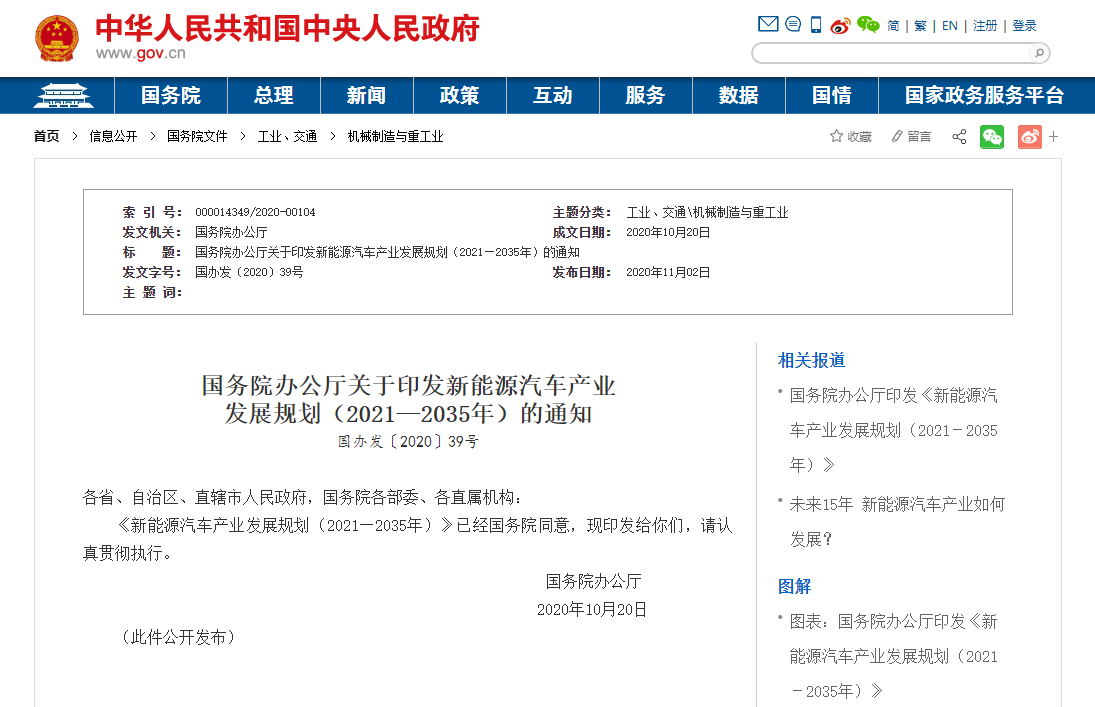Click the 留言 pencil icon

pyautogui.click(x=897, y=136)
